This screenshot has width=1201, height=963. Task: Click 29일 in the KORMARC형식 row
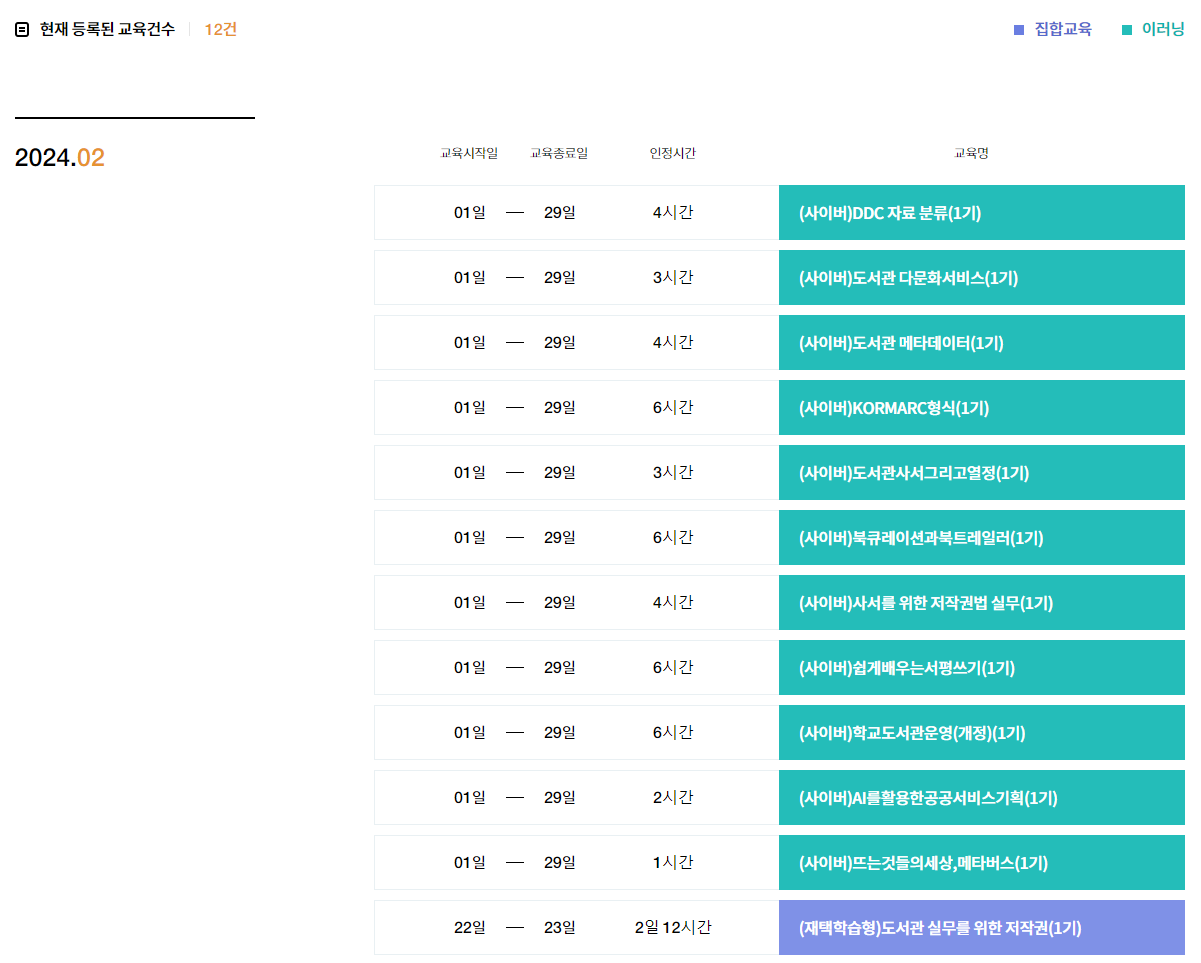pyautogui.click(x=560, y=408)
